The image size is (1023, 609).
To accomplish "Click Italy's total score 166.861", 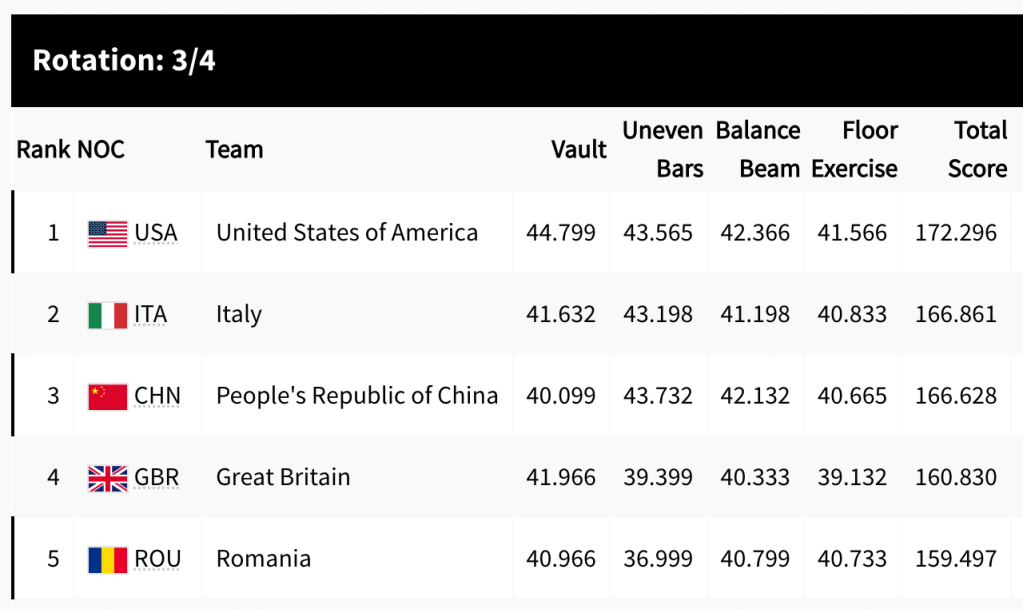I will pos(956,315).
